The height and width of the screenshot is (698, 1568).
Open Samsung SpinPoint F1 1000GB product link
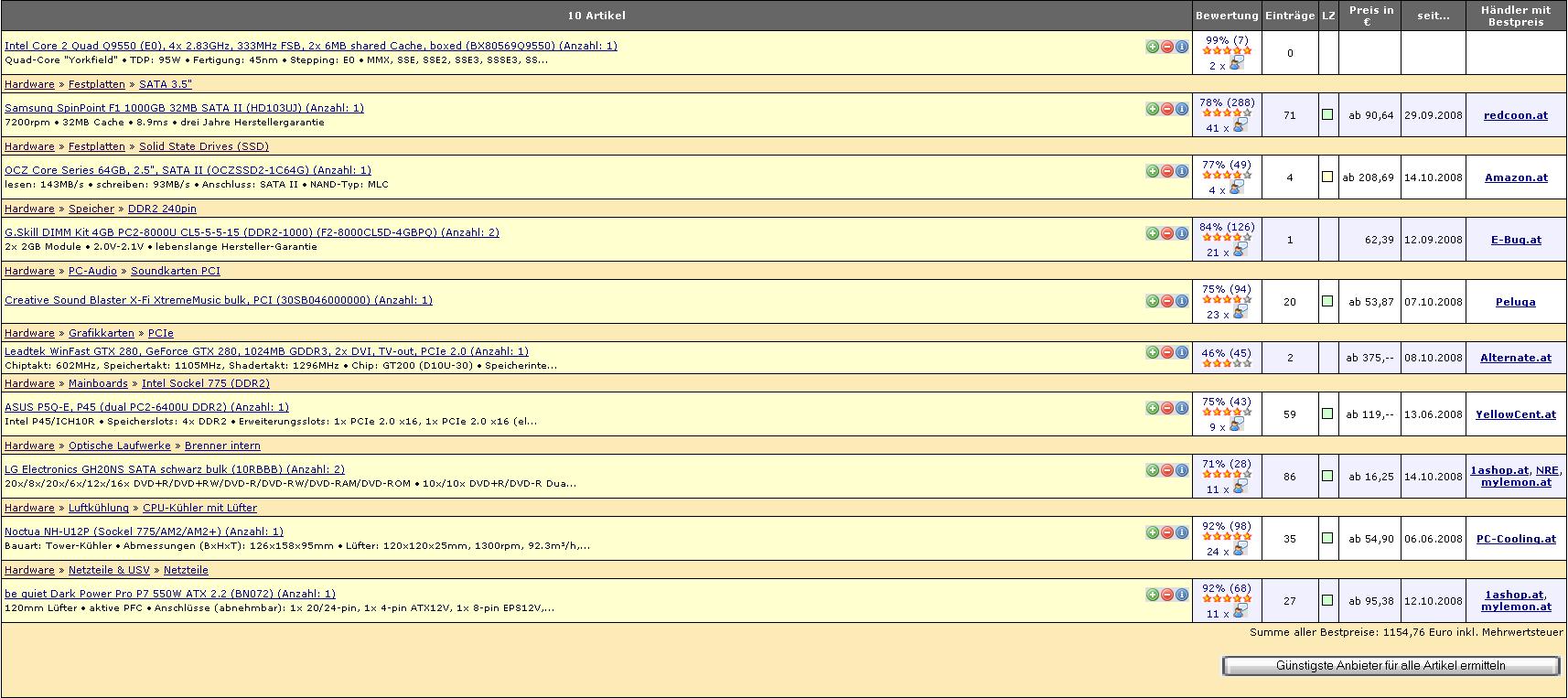pyautogui.click(x=184, y=108)
